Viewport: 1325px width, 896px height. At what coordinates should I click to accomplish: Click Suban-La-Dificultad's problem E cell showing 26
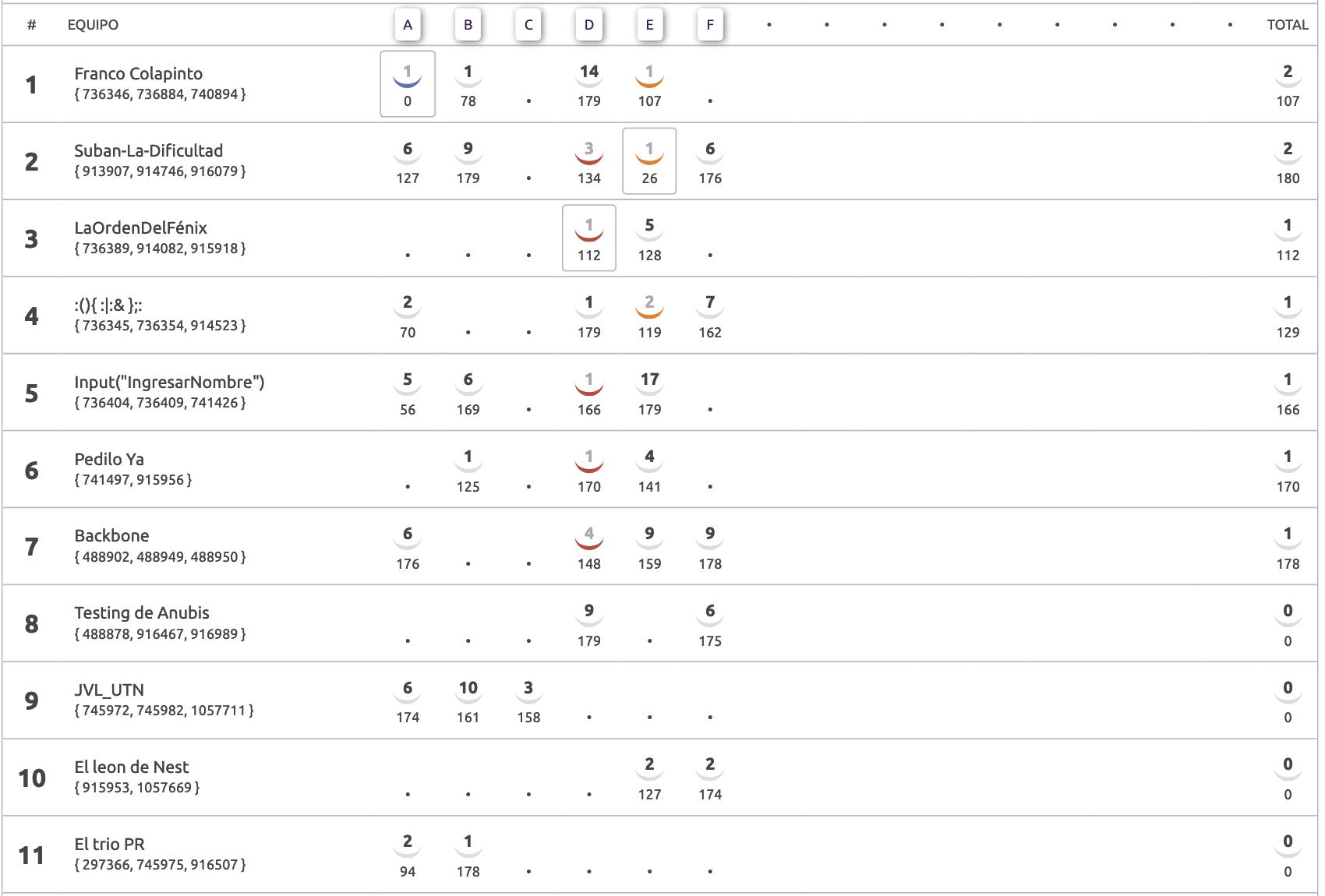649,161
